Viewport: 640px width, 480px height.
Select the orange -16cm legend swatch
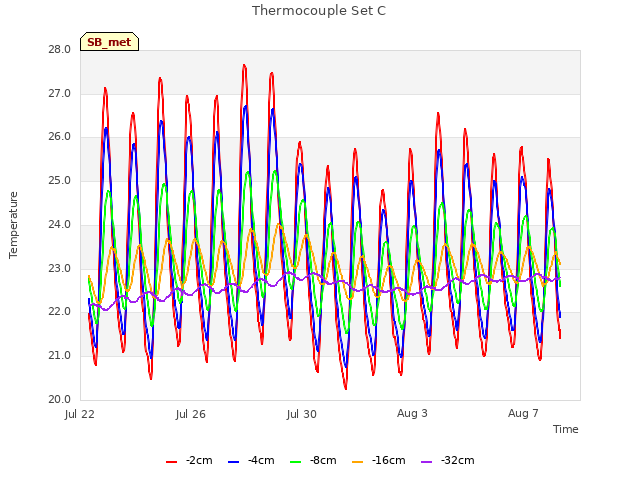click(x=358, y=462)
